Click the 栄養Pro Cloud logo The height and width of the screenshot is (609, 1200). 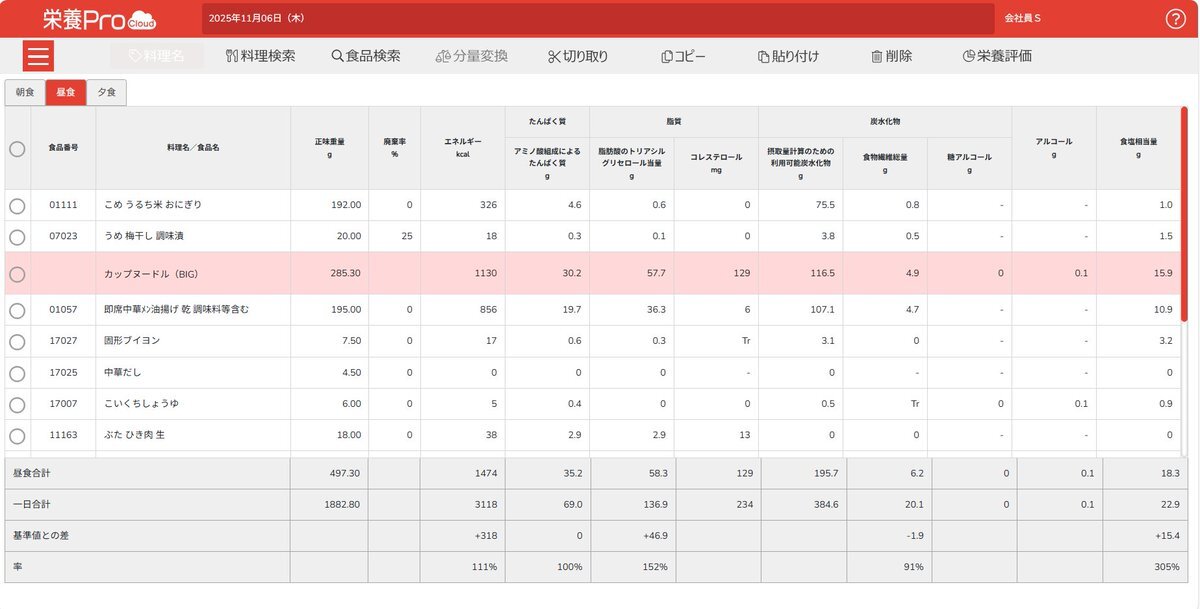[x=99, y=19]
